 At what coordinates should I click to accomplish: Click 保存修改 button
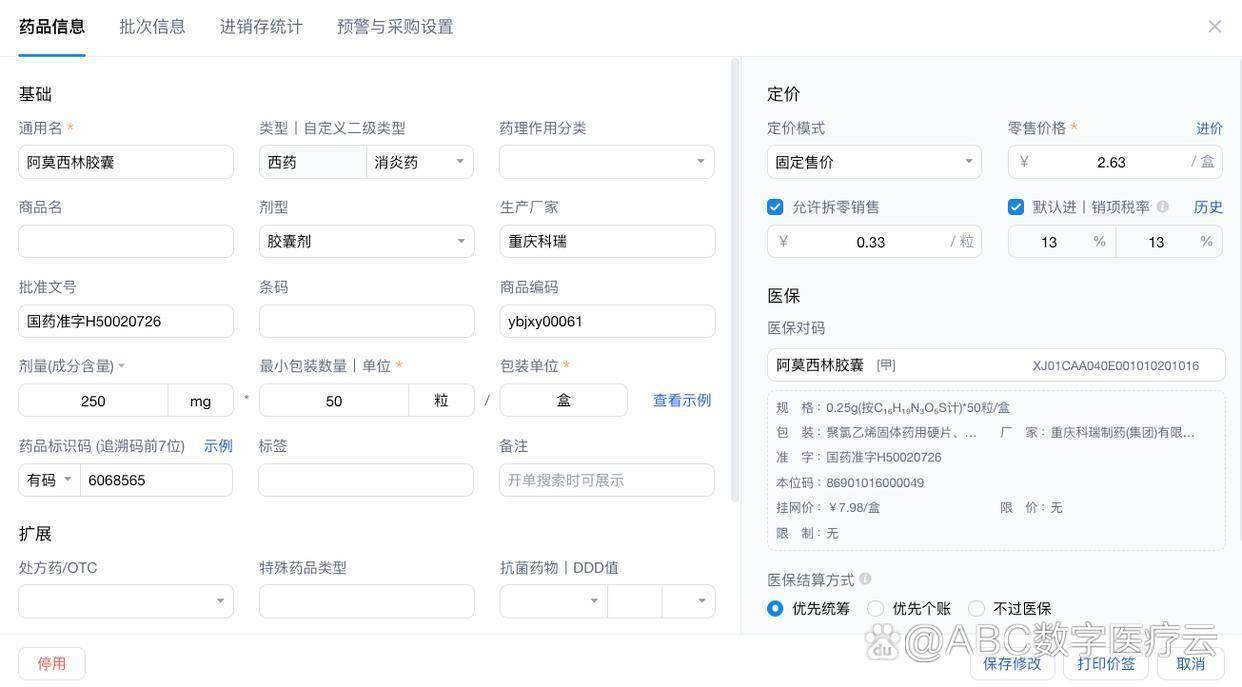click(x=1012, y=663)
